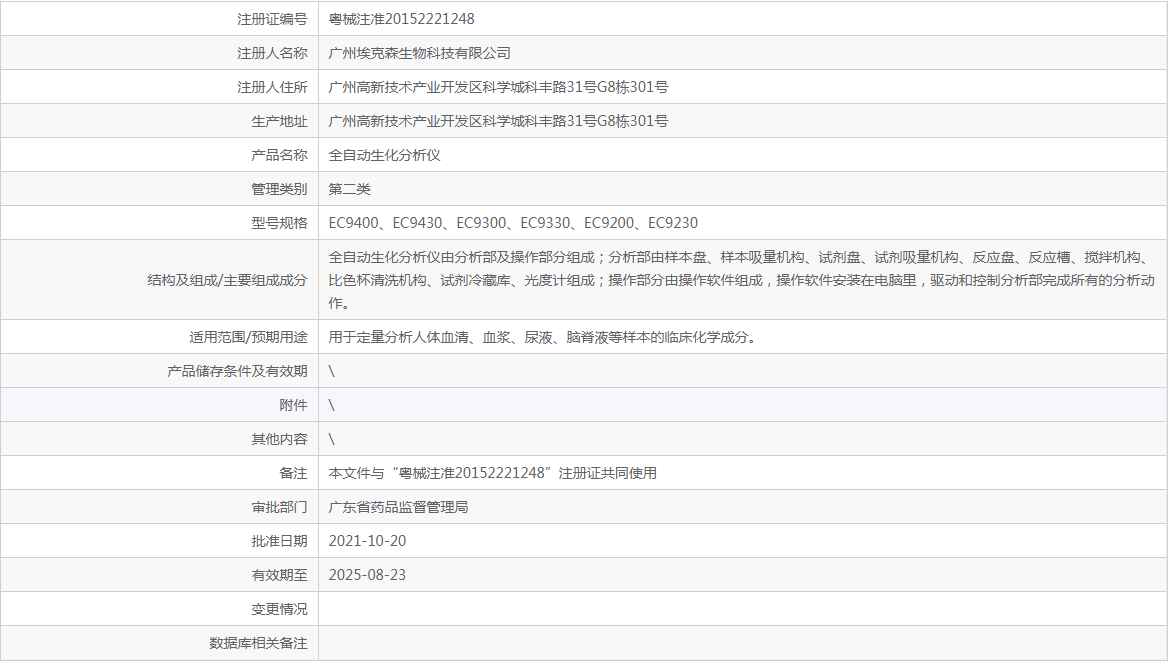
Task: Click the label 结构及组成/主要组成成分
Action: [x=227, y=280]
